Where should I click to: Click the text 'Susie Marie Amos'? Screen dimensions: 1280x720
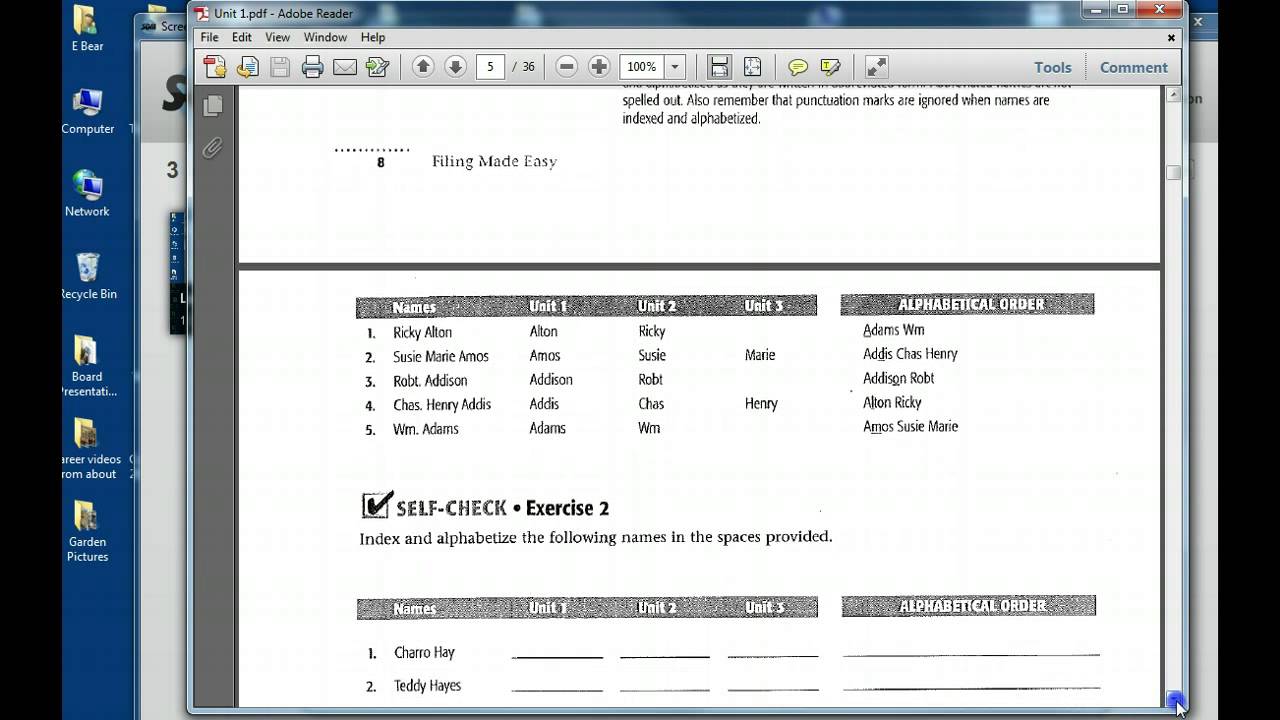[441, 356]
